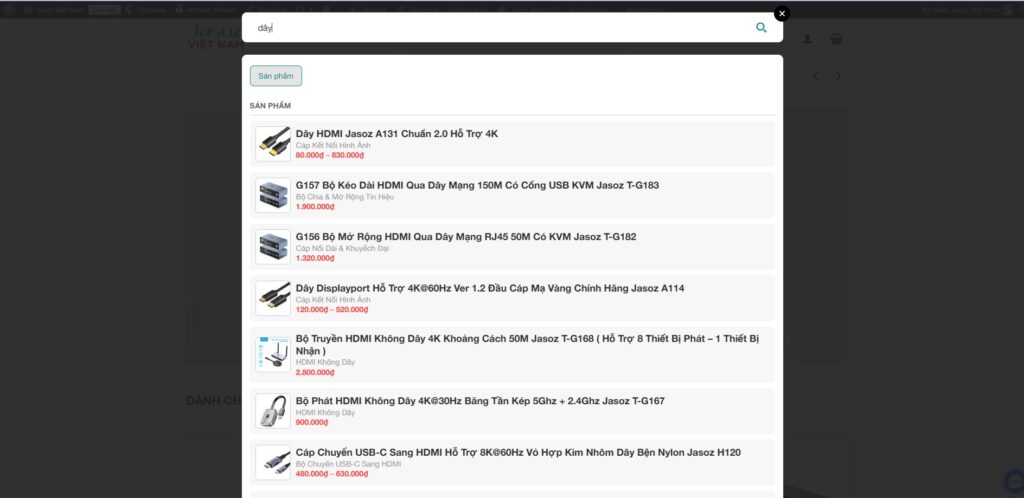Click thumbnail of Dây Displayport A114 cable
Image resolution: width=1024 pixels, height=498 pixels.
[x=273, y=298]
